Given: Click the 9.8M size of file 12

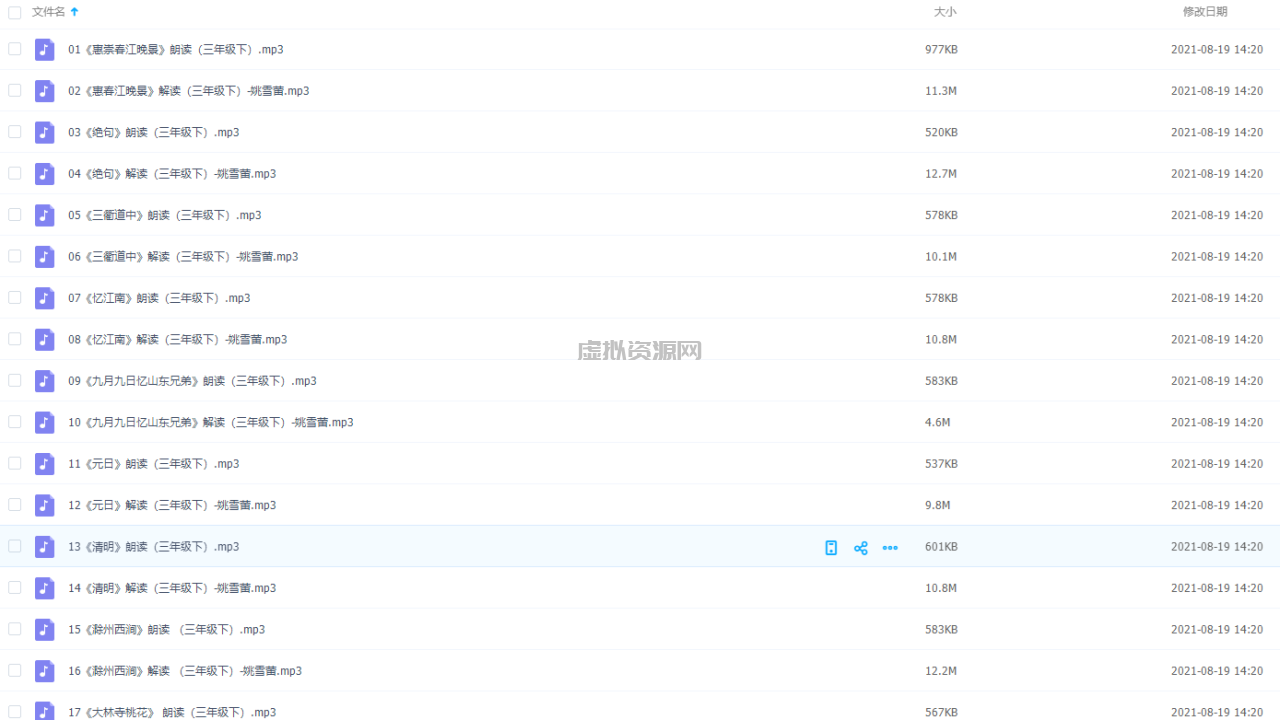Looking at the screenshot, I should tap(937, 506).
